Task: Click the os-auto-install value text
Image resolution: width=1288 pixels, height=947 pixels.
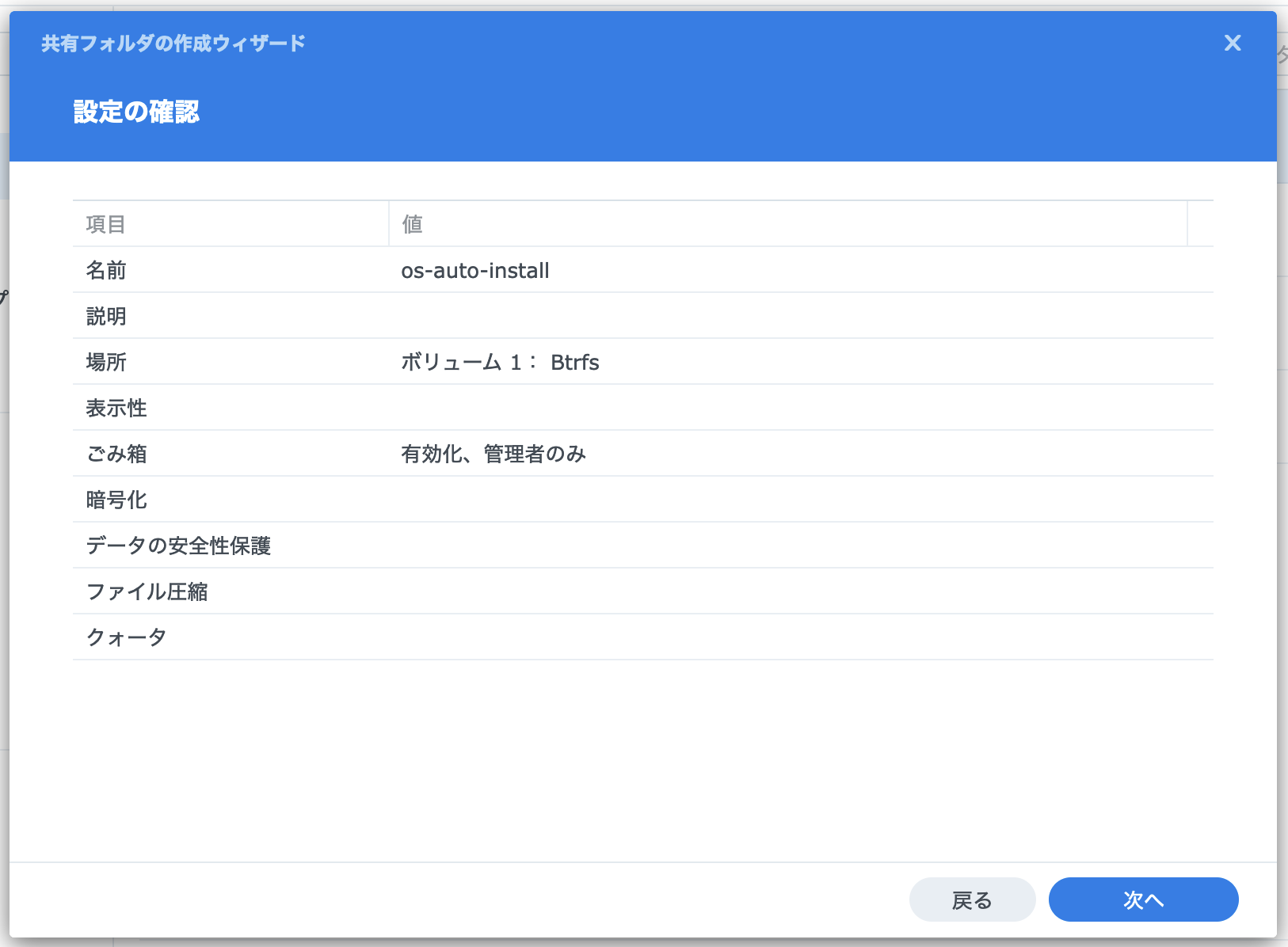Action: 474,270
